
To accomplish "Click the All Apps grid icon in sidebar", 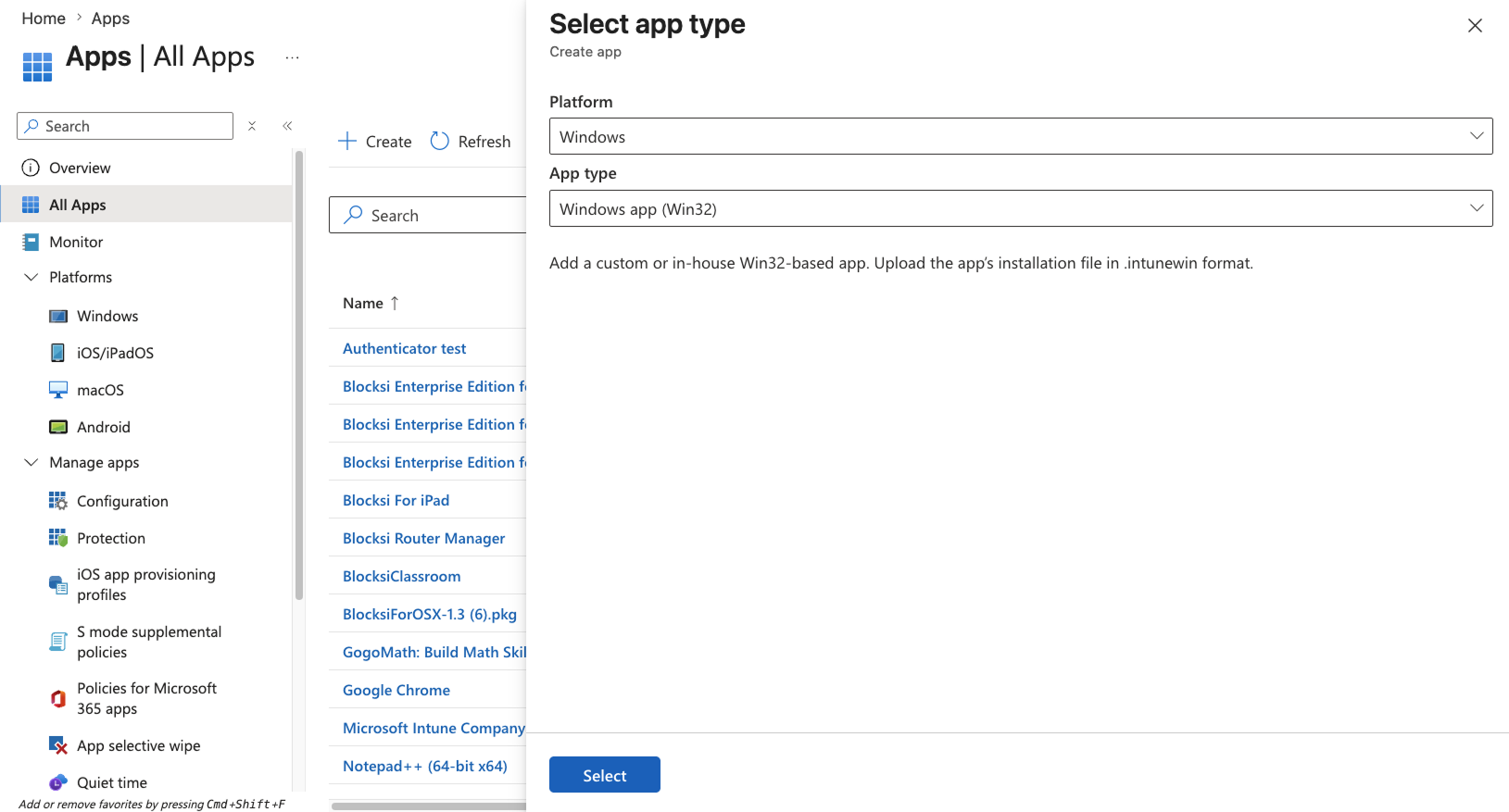I will 31,205.
